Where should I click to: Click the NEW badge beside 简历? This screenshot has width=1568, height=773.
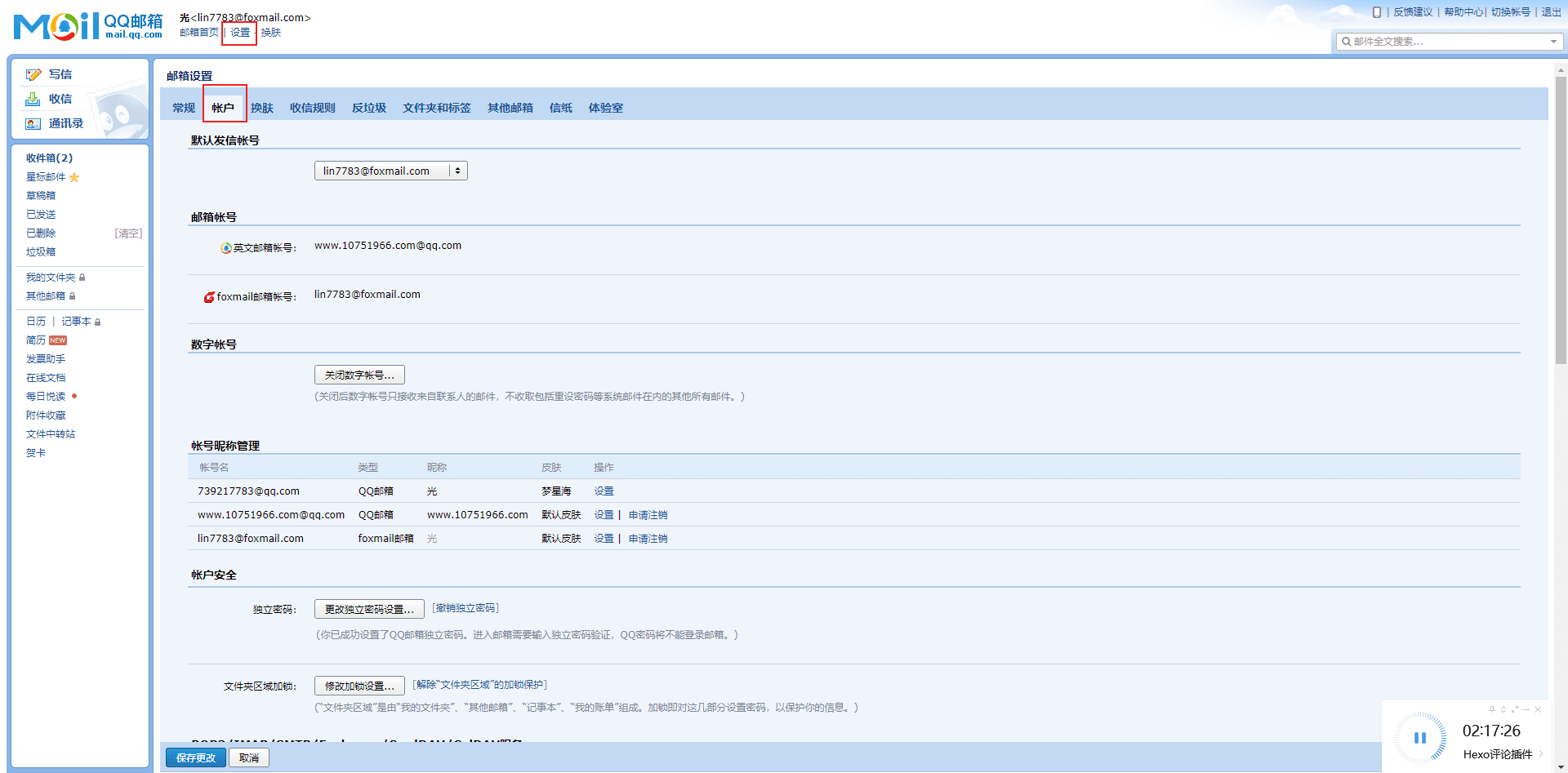pos(58,340)
